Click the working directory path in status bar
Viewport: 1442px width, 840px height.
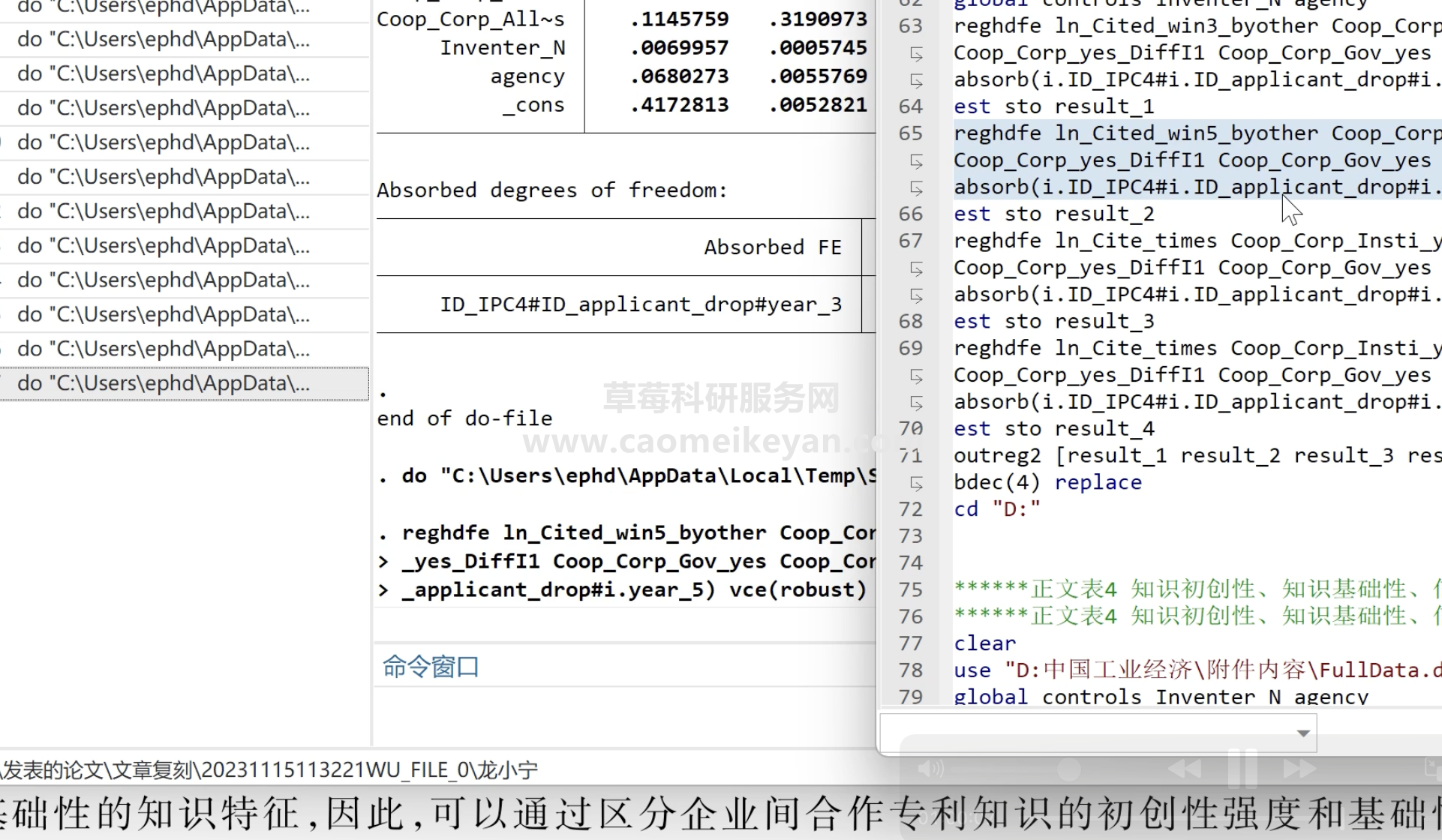click(270, 770)
